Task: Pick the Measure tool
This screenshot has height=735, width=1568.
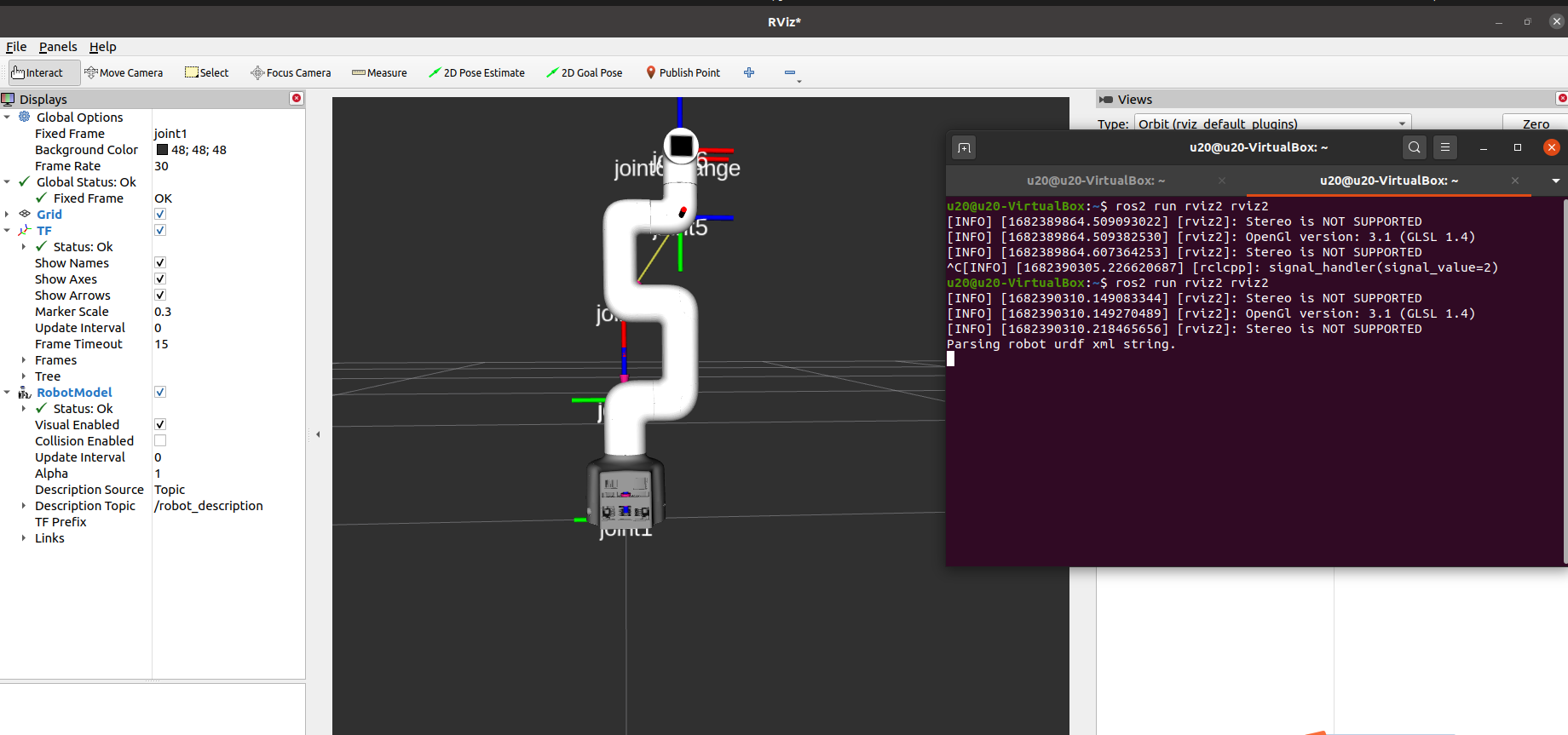Action: pyautogui.click(x=379, y=73)
